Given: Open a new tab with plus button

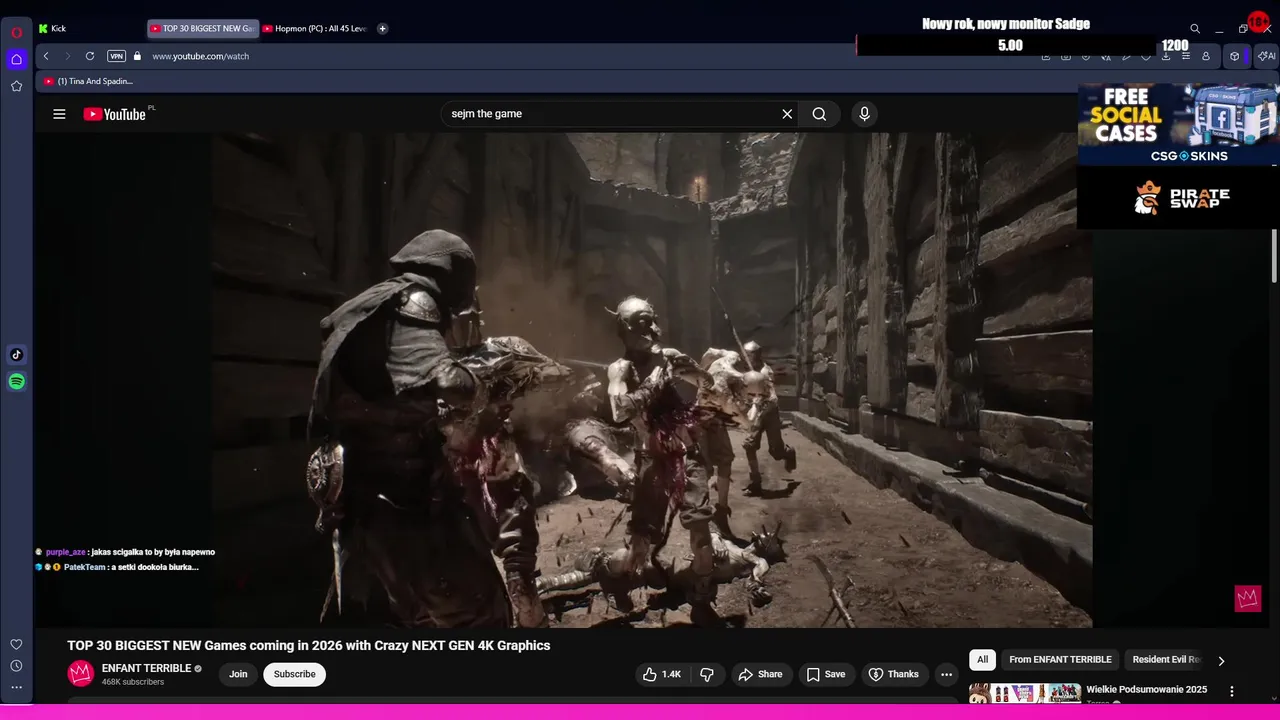Looking at the screenshot, I should (382, 28).
